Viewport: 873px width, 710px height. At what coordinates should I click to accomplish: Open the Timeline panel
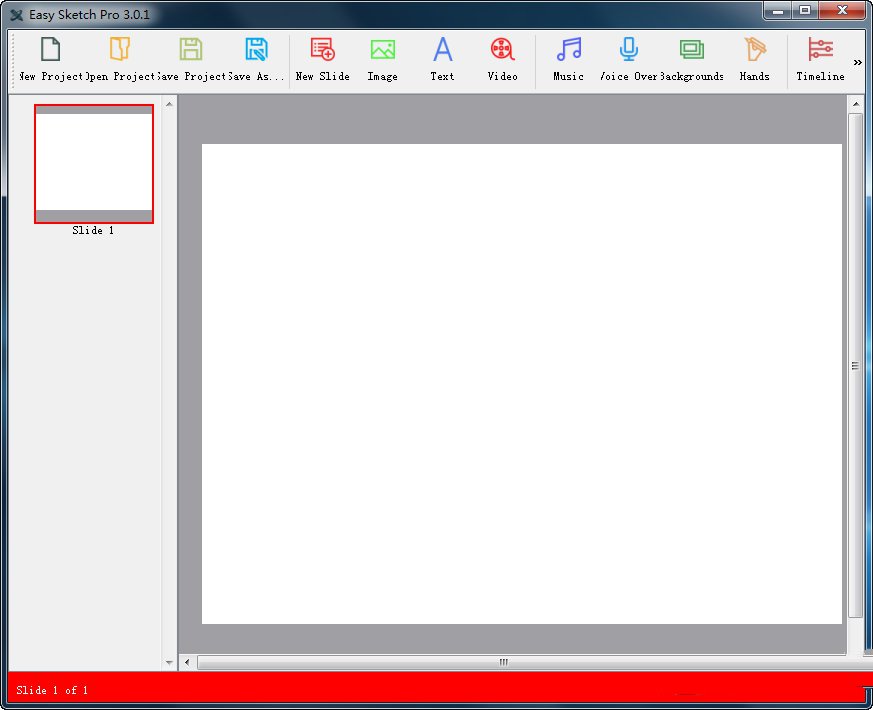(820, 50)
